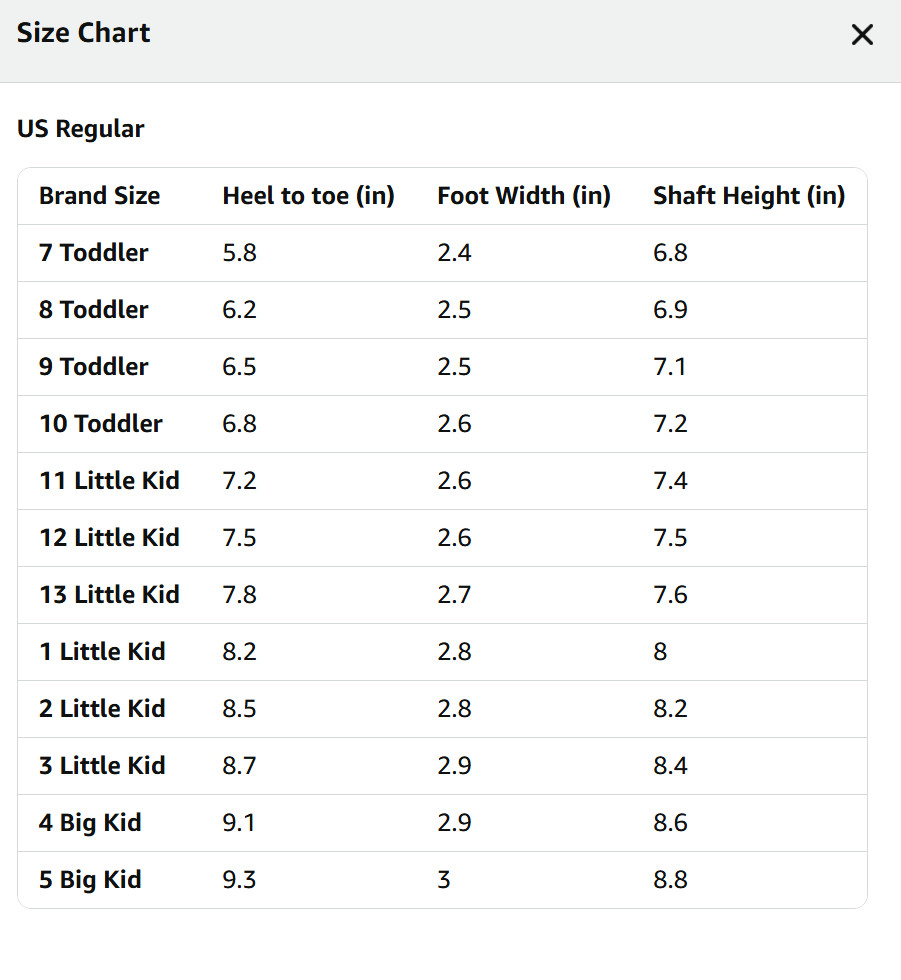Click the 12 Little Kid label
901x980 pixels.
coord(109,538)
